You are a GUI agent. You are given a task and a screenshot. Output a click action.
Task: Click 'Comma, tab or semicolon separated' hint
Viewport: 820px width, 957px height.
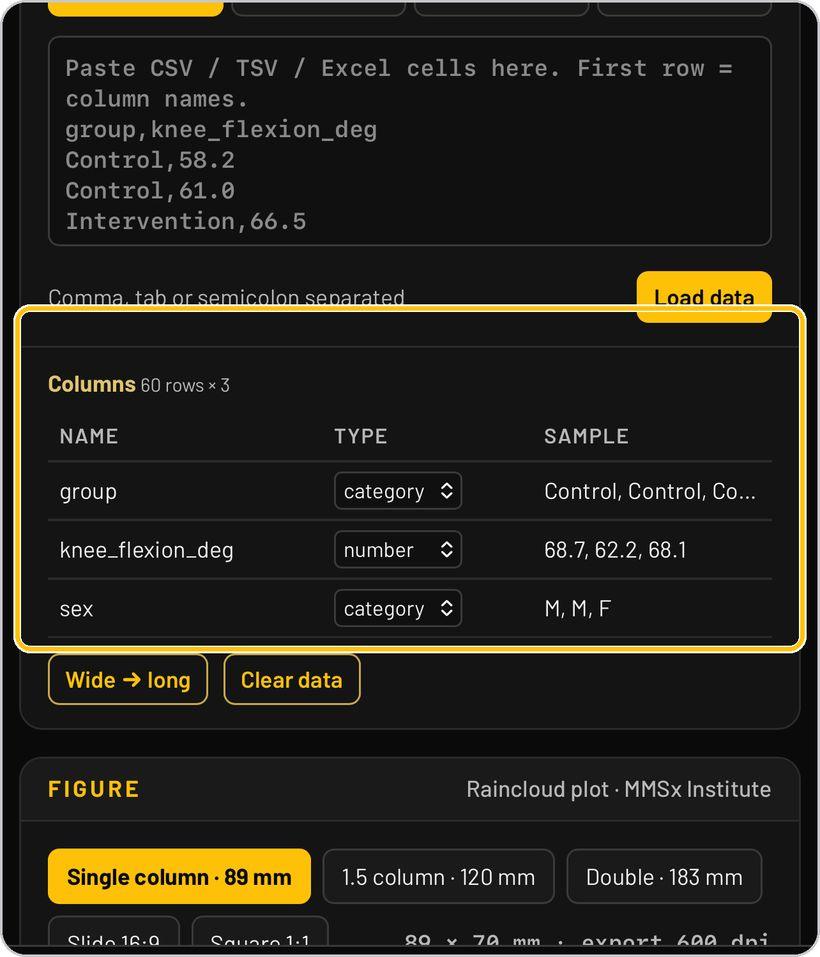[x=226, y=297]
